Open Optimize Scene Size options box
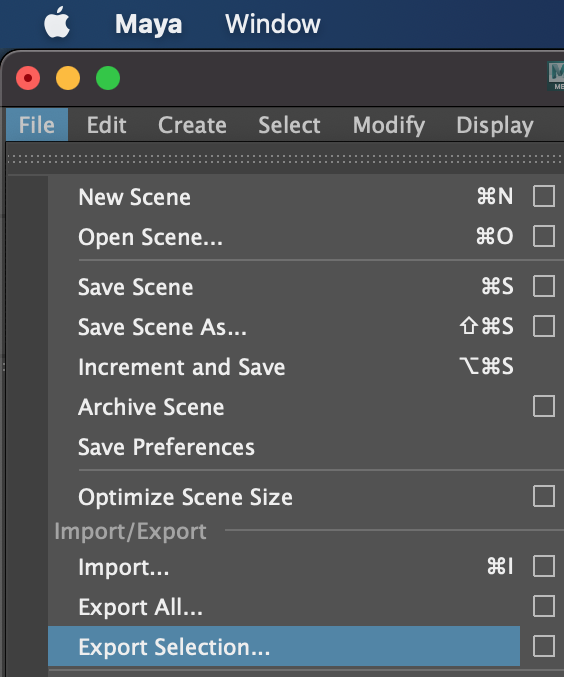Viewport: 564px width, 677px height. 544,496
